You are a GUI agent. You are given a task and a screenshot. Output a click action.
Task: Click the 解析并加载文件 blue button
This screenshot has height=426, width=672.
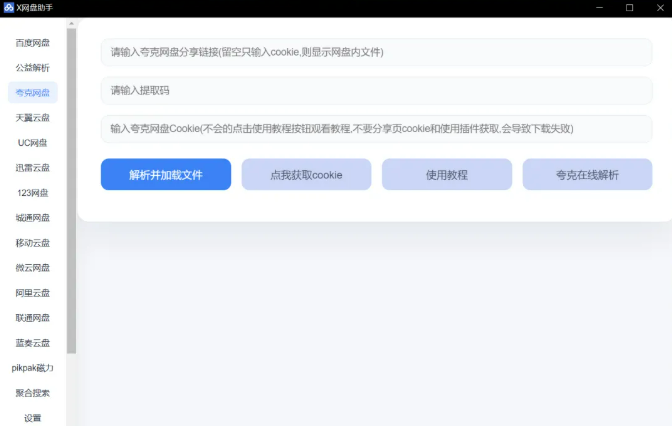(166, 175)
